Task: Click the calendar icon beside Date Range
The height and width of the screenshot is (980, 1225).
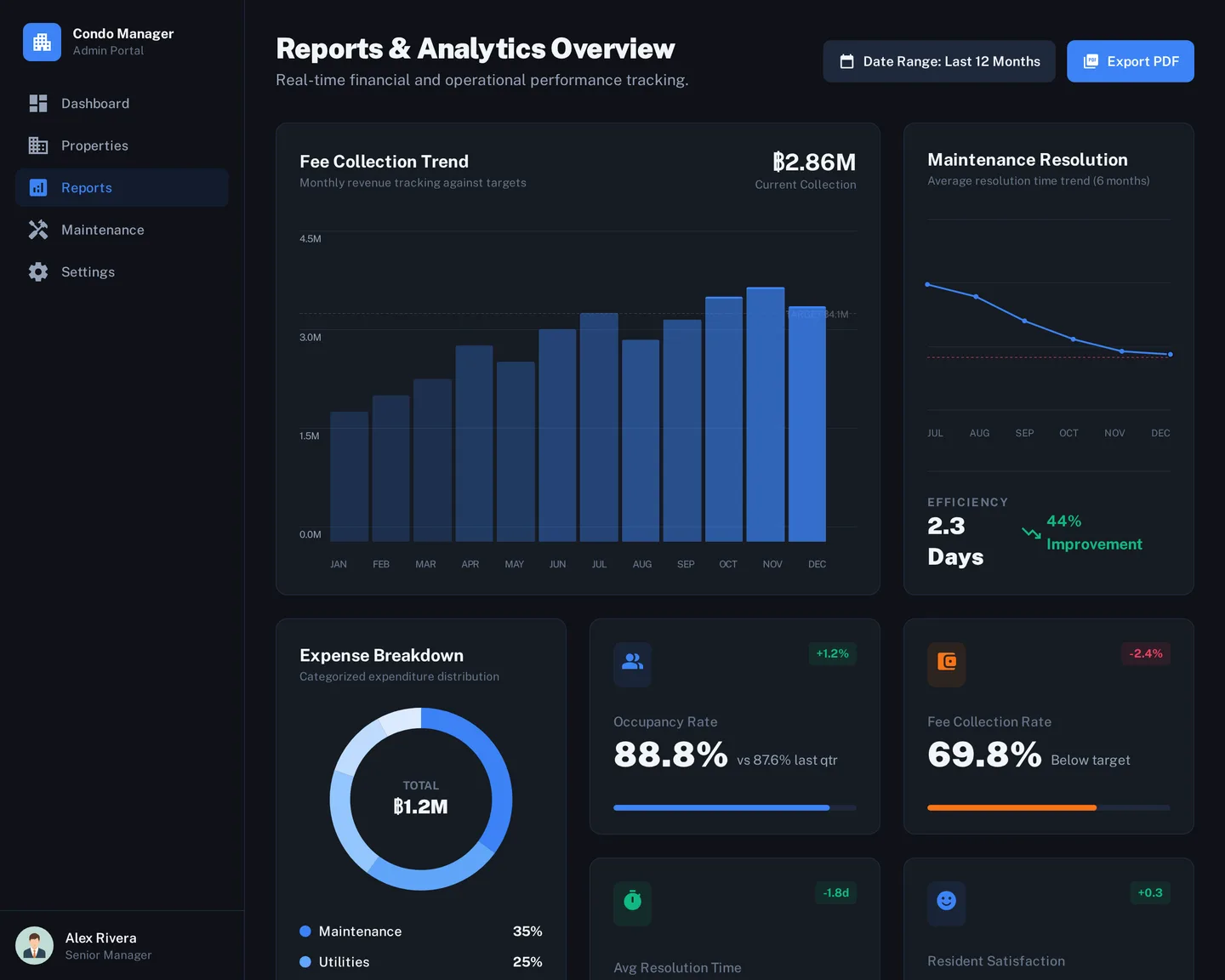Action: click(x=847, y=61)
